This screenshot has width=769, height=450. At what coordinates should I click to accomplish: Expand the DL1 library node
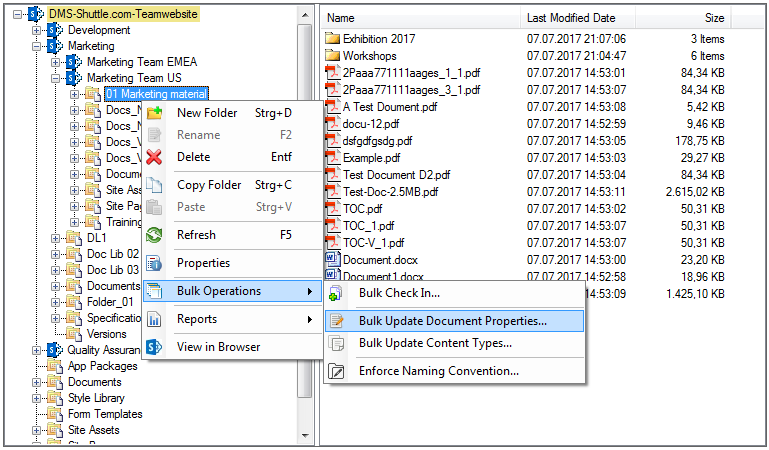(55, 238)
